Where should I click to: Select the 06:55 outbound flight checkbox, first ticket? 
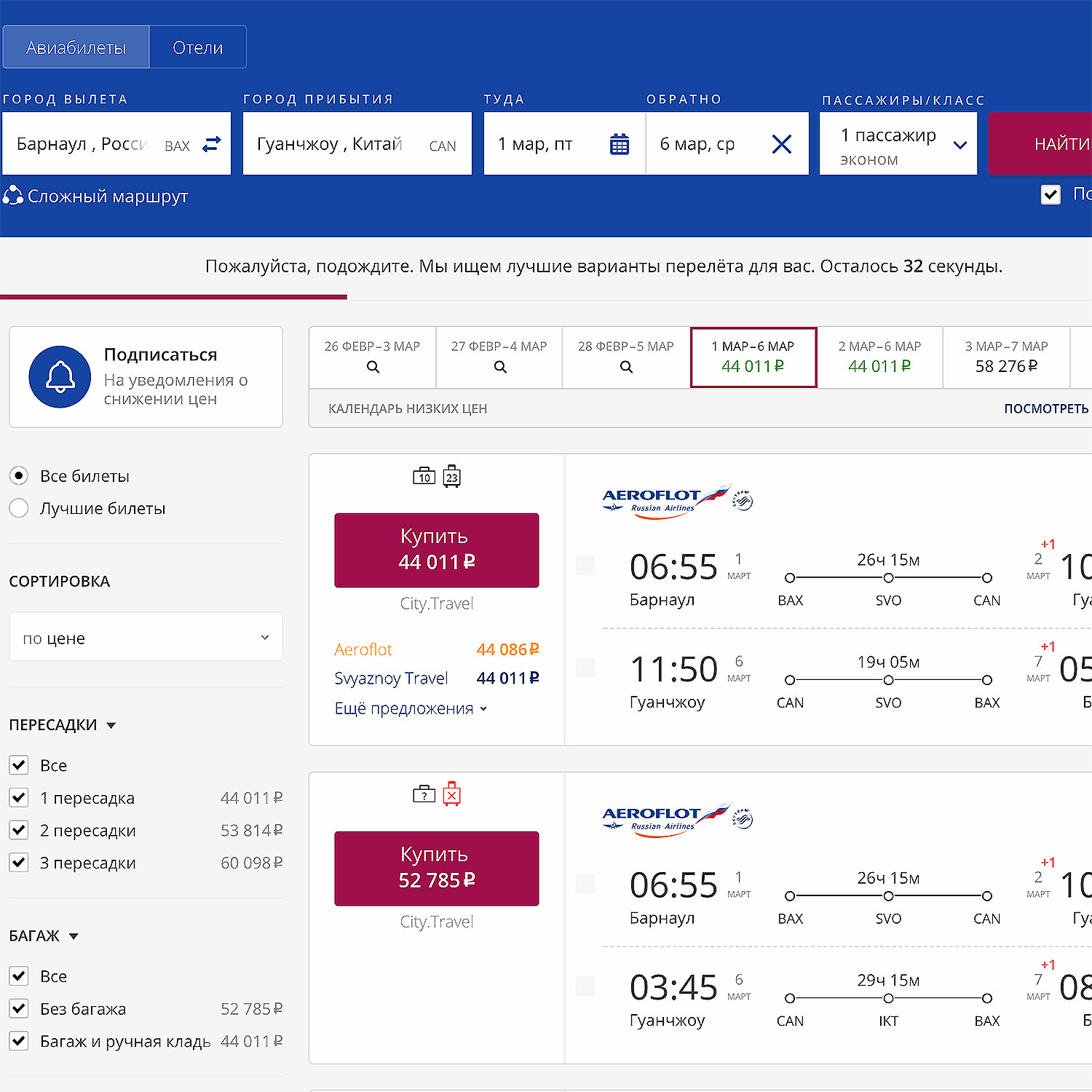[x=585, y=565]
